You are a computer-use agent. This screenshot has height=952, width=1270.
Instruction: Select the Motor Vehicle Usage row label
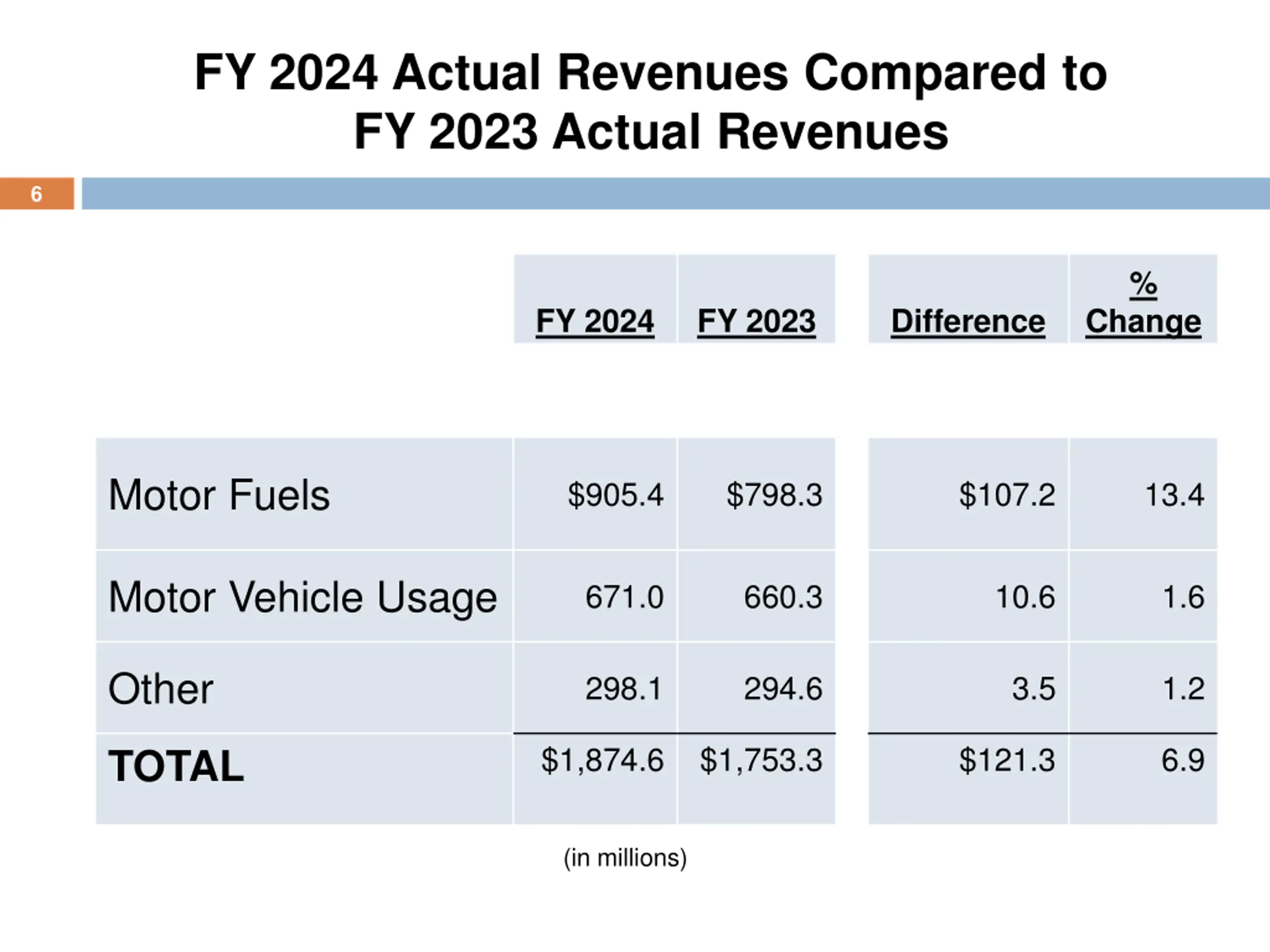303,598
